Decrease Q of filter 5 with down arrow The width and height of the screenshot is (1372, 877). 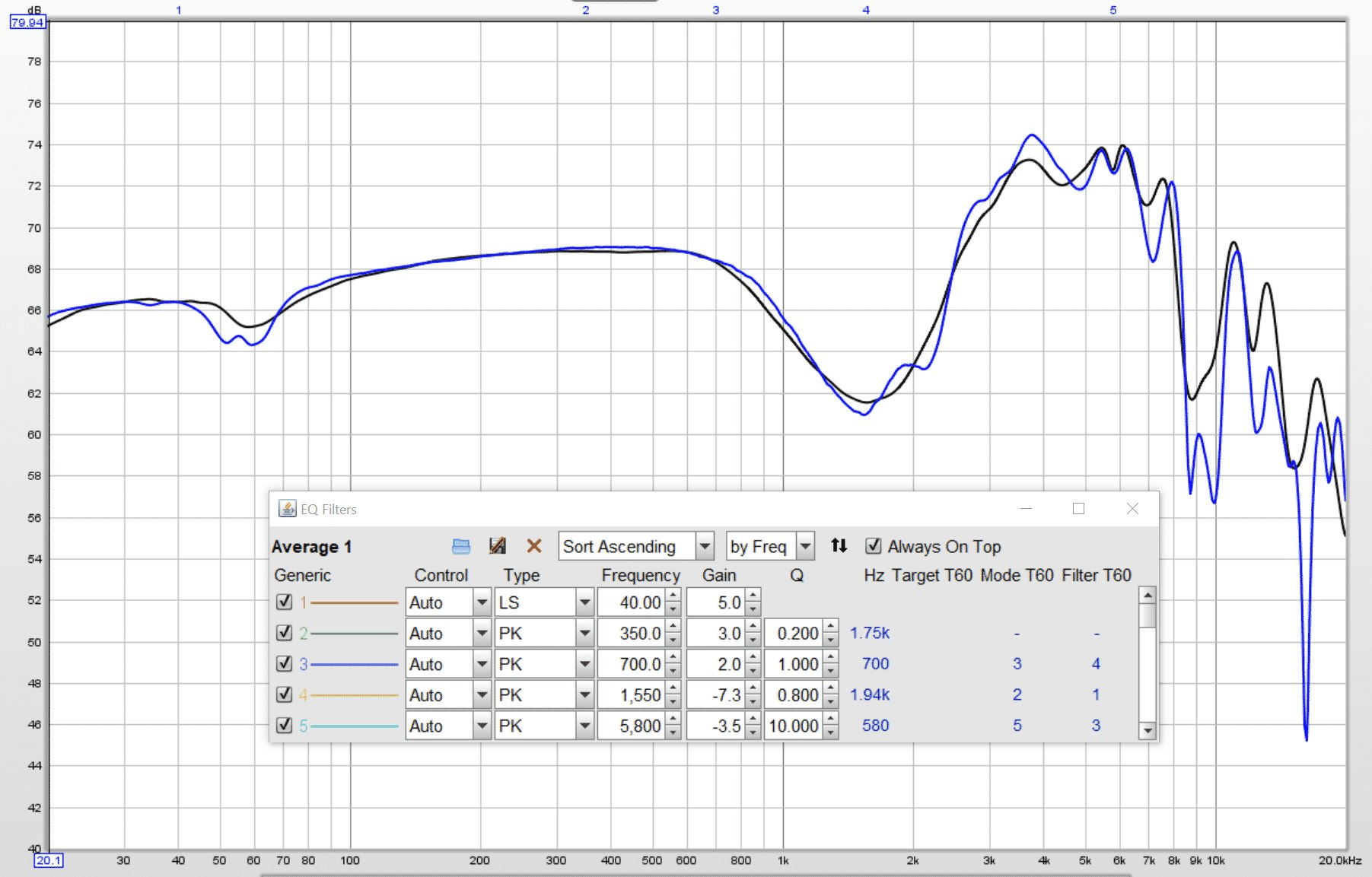pos(831,732)
